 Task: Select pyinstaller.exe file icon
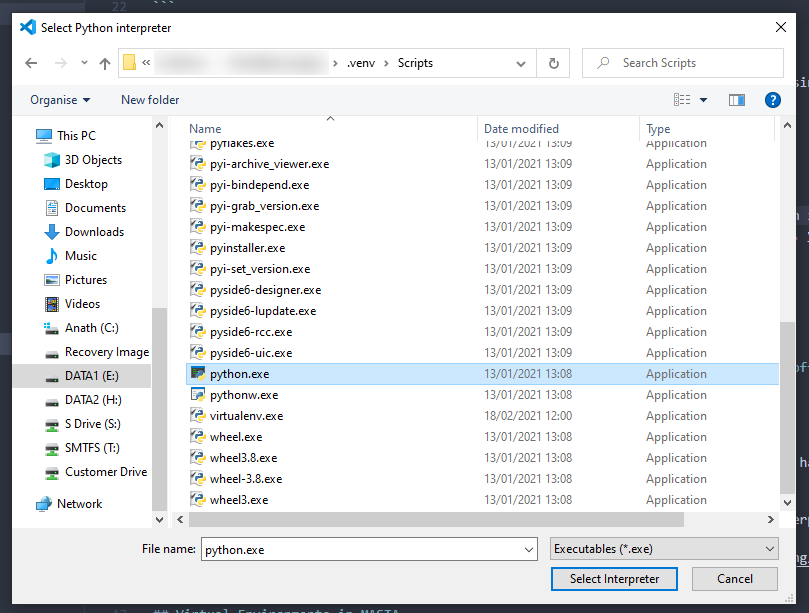click(x=198, y=248)
